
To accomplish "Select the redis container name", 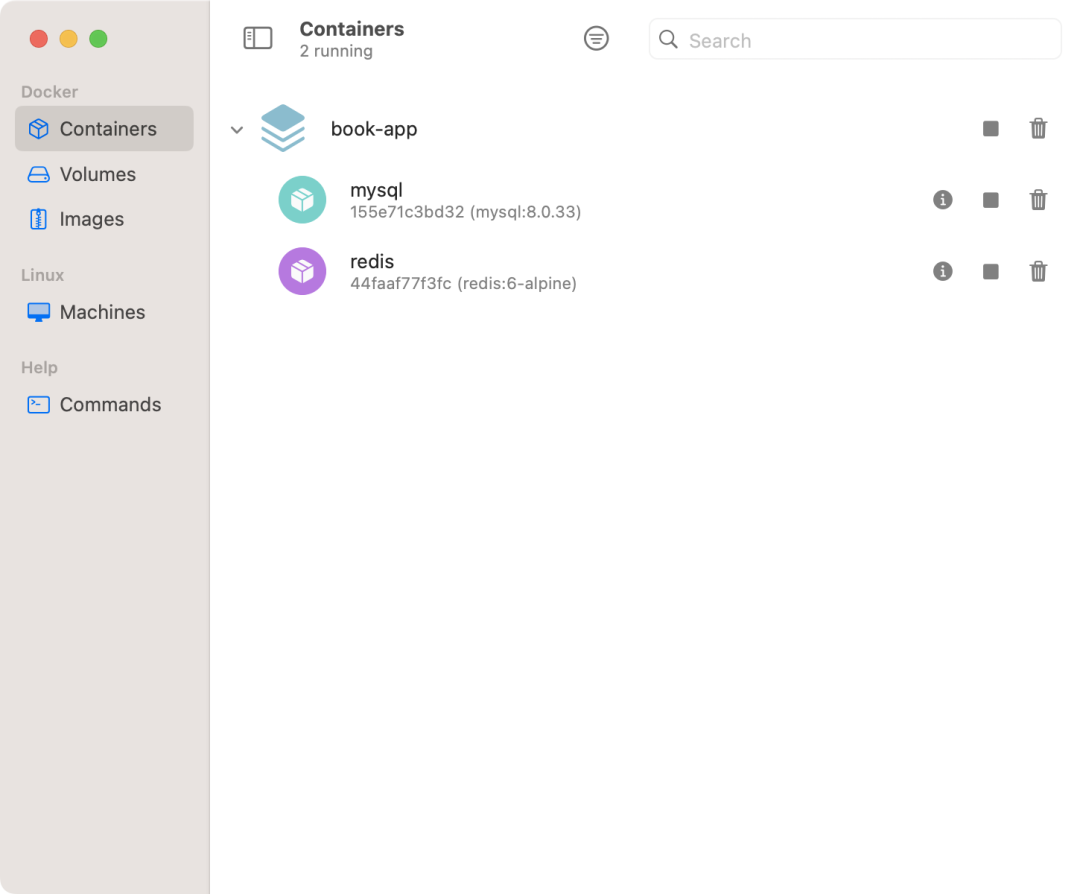I will pyautogui.click(x=372, y=262).
